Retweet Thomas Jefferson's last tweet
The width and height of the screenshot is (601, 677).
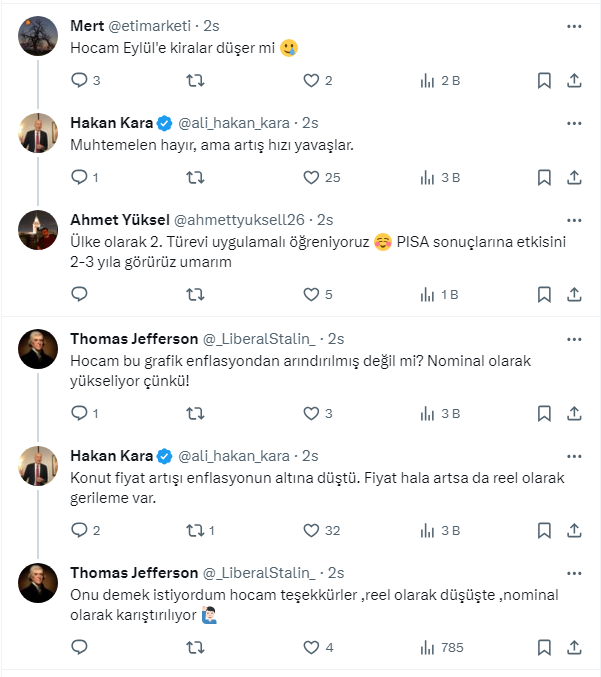196,648
